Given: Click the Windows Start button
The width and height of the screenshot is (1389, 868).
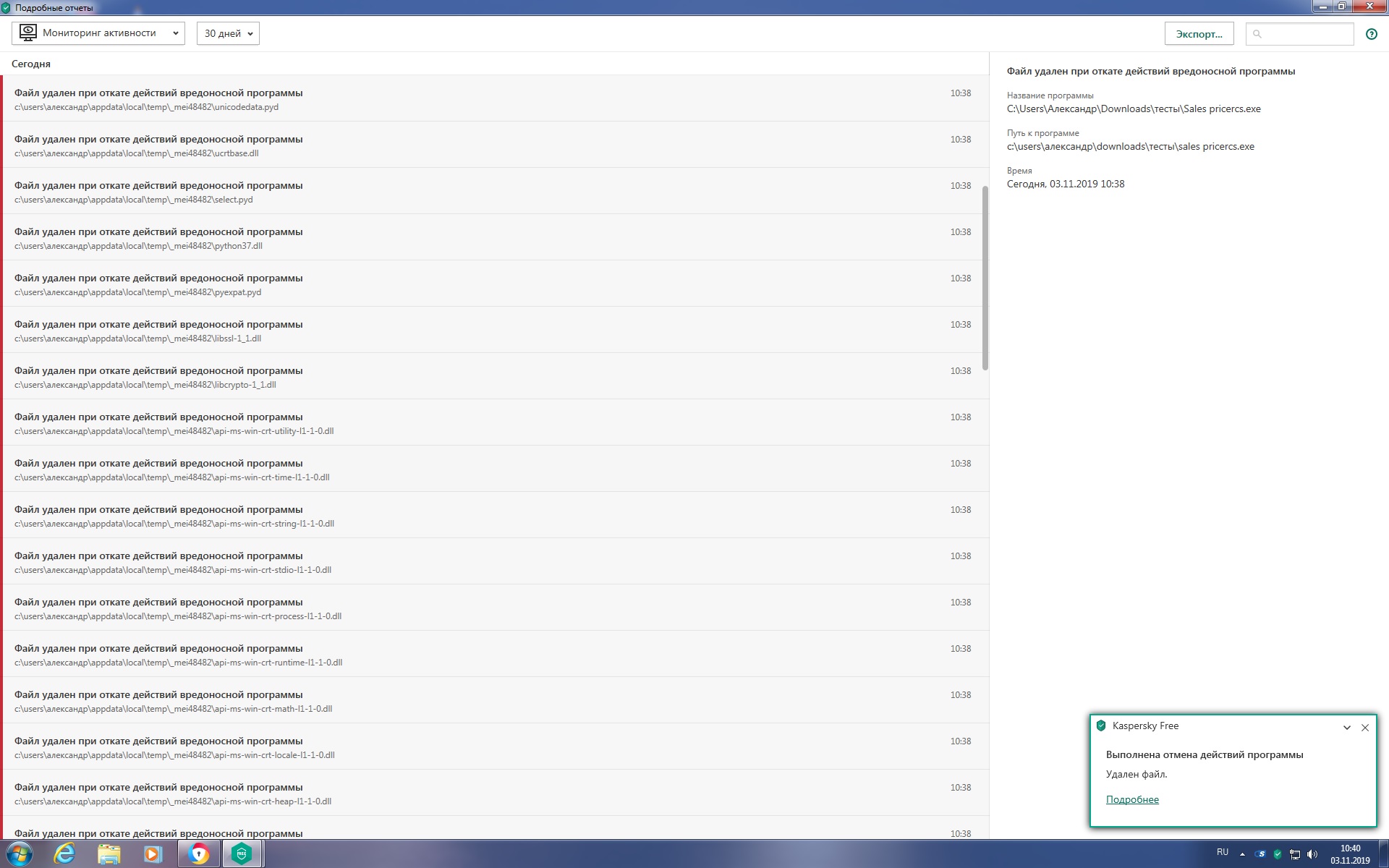Looking at the screenshot, I should (20, 854).
